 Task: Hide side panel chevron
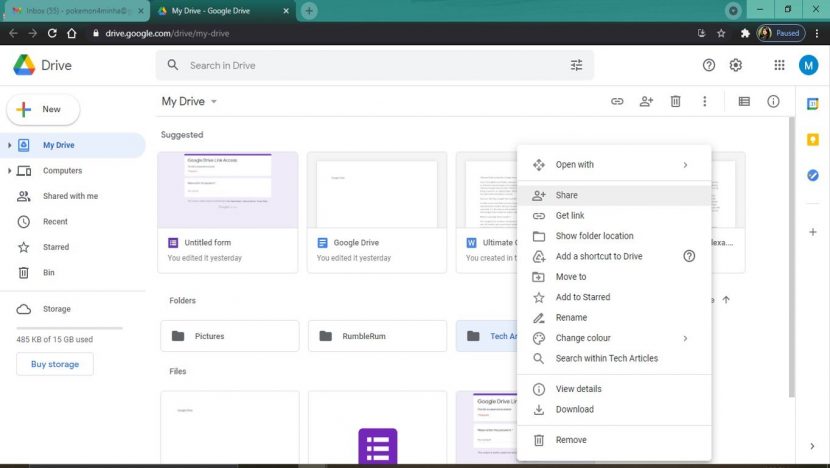(812, 446)
